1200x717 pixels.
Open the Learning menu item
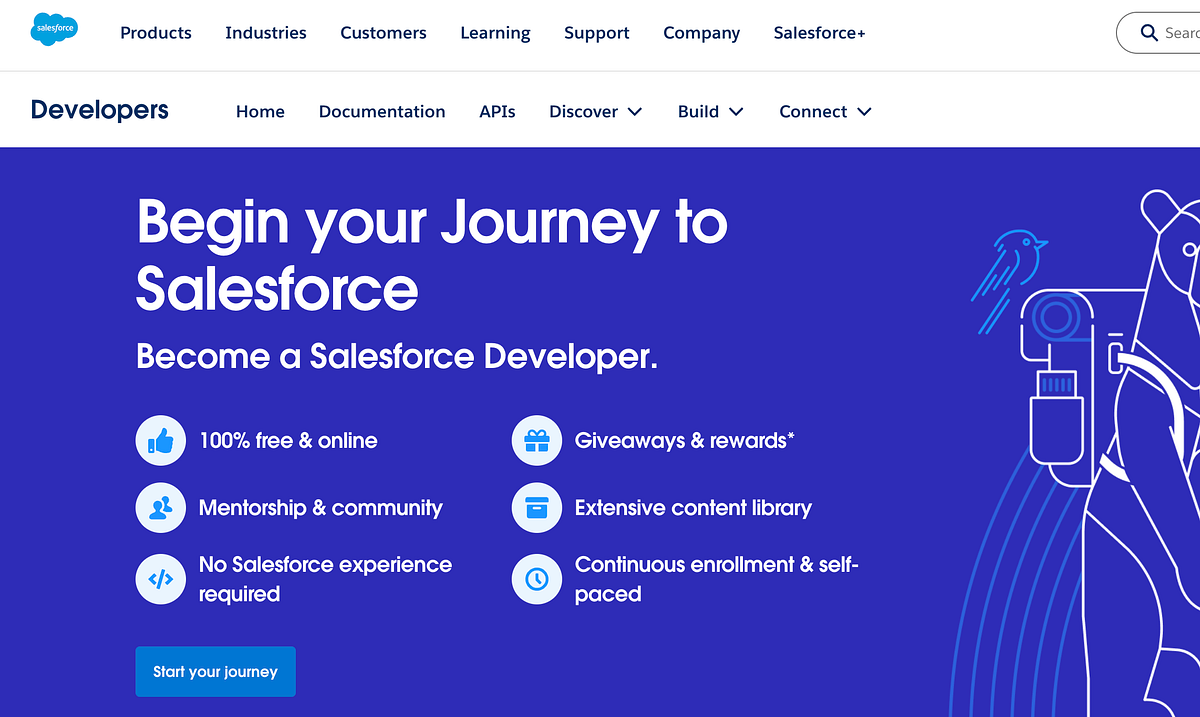[495, 32]
